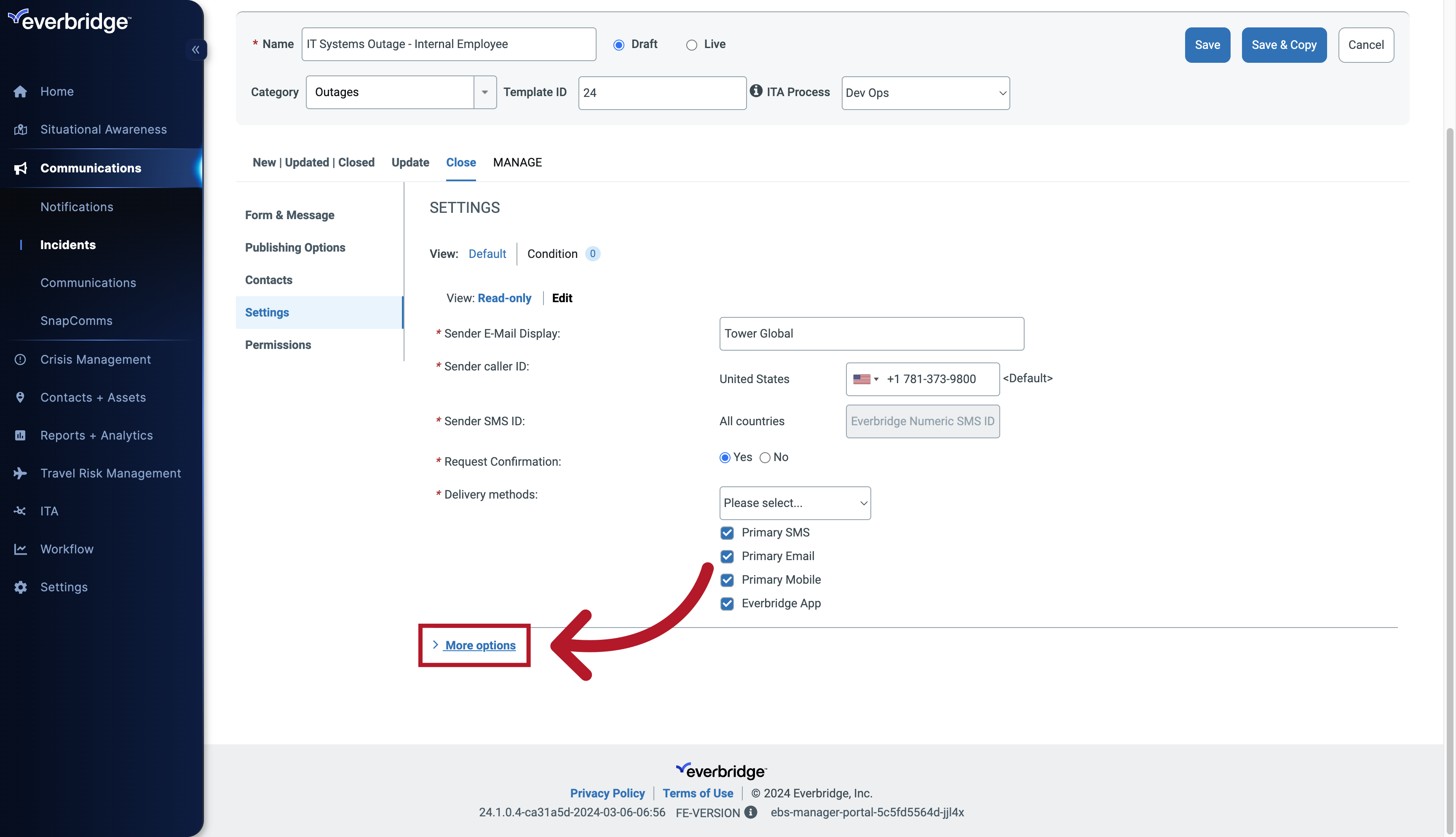Switch to the Update tab
The width and height of the screenshot is (1456, 837).
[410, 162]
